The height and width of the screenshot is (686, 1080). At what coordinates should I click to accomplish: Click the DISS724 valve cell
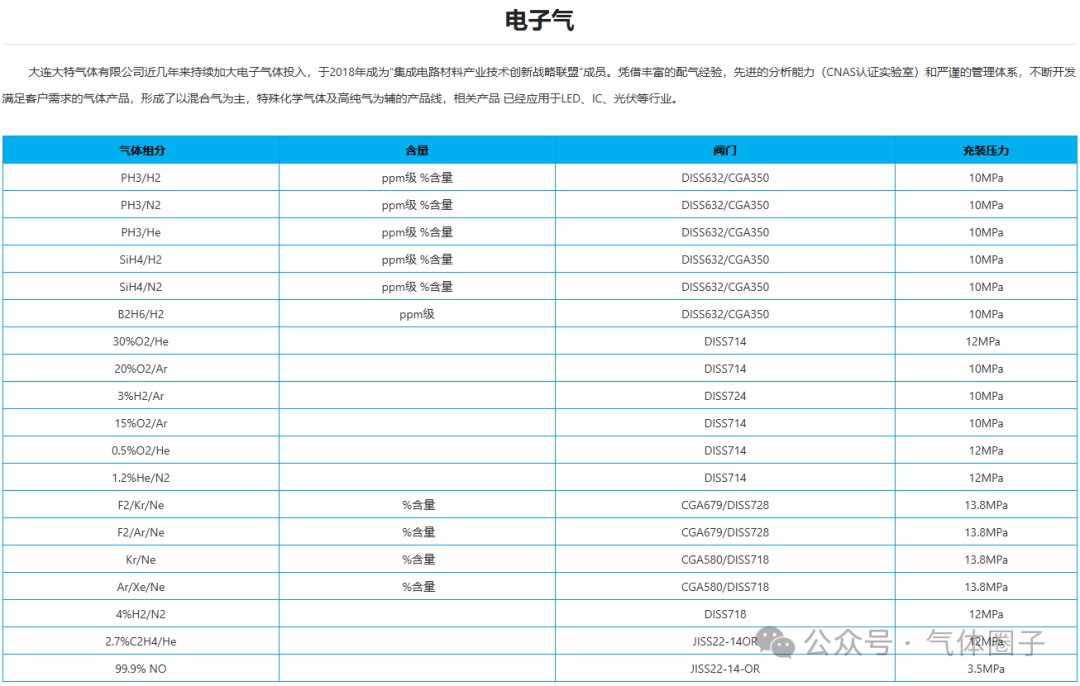click(x=725, y=396)
